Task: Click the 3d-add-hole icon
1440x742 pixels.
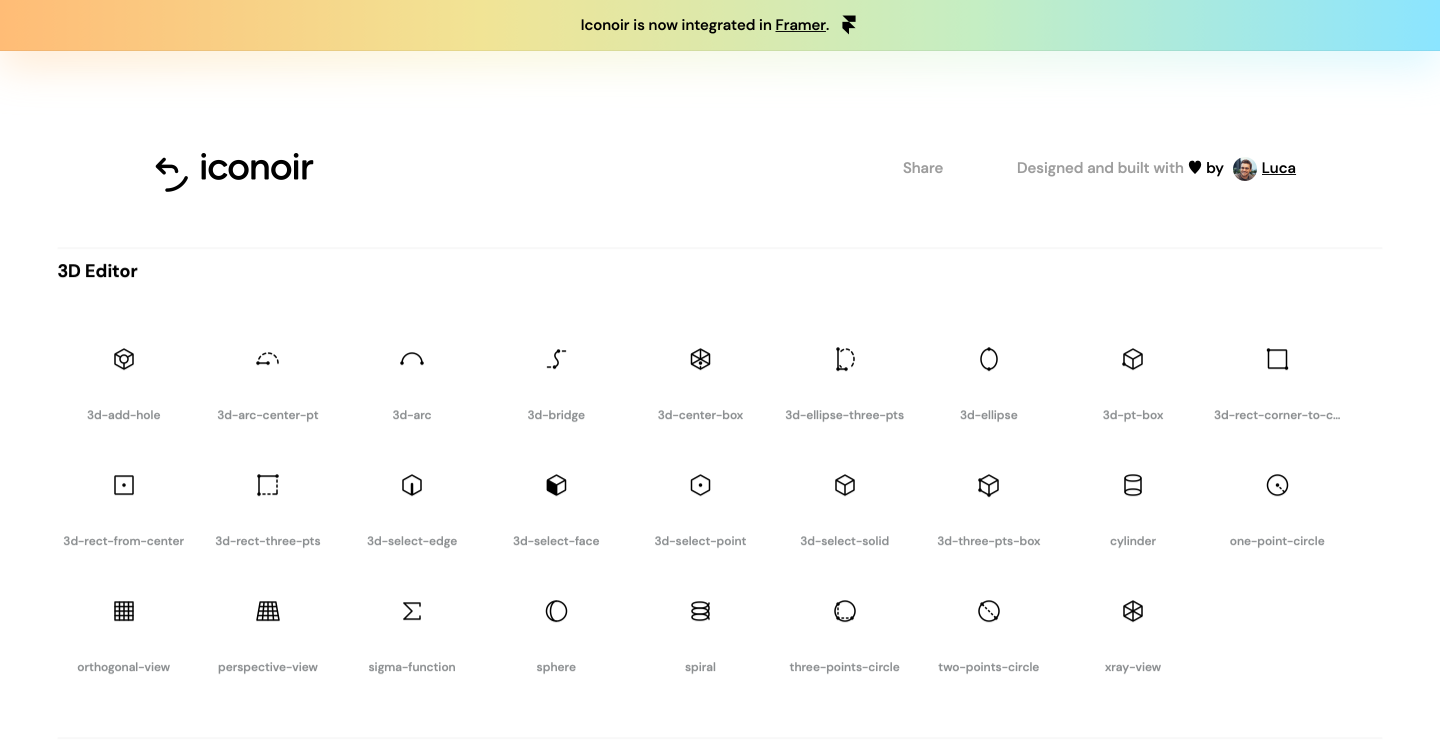Action: pos(124,359)
